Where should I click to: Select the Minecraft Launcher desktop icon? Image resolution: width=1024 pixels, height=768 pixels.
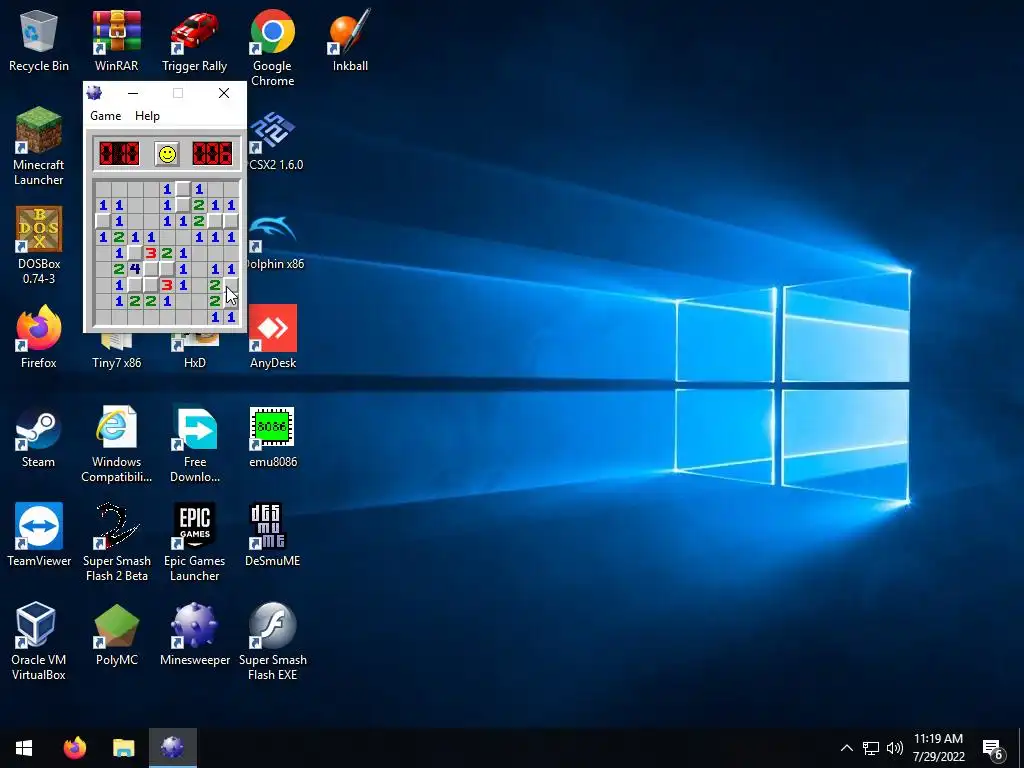[39, 146]
